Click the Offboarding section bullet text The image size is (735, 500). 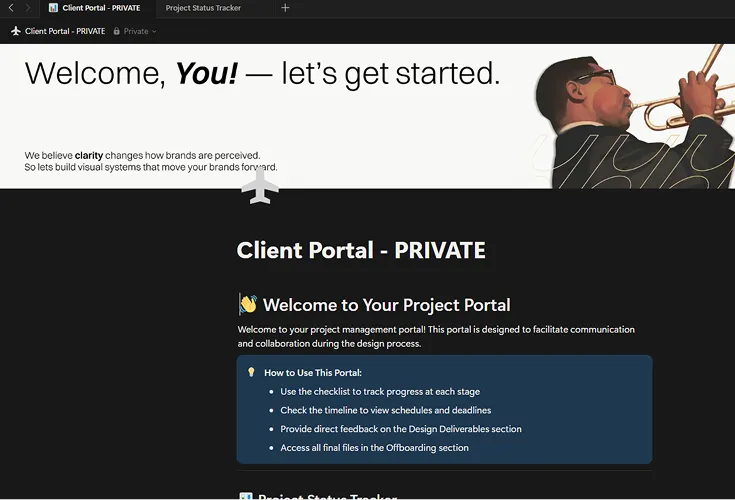tap(375, 448)
